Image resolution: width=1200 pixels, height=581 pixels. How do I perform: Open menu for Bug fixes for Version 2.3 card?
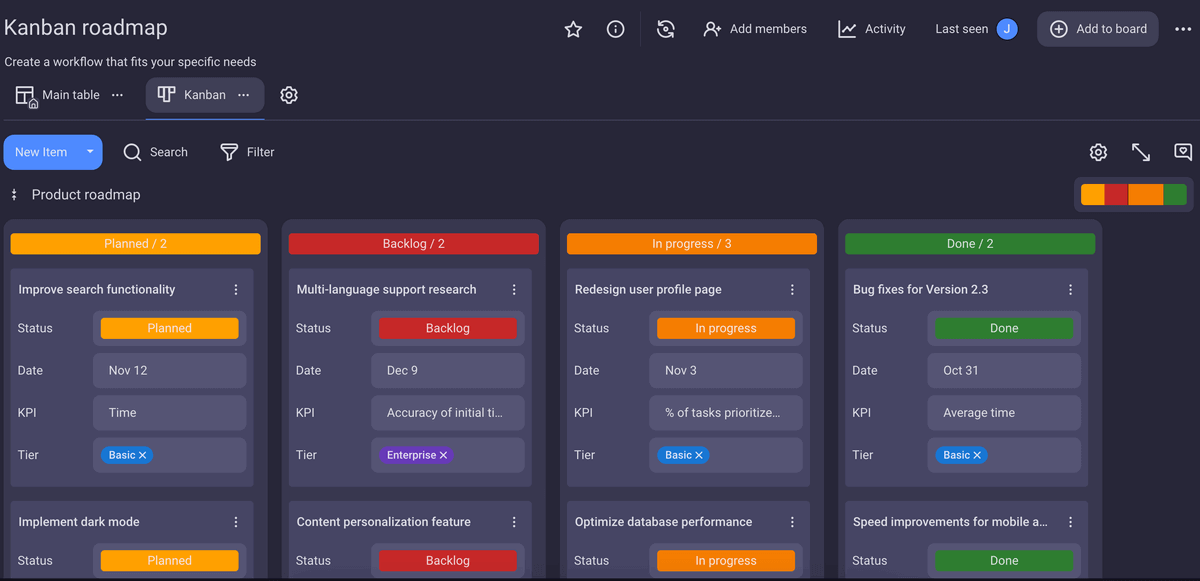pos(1070,290)
